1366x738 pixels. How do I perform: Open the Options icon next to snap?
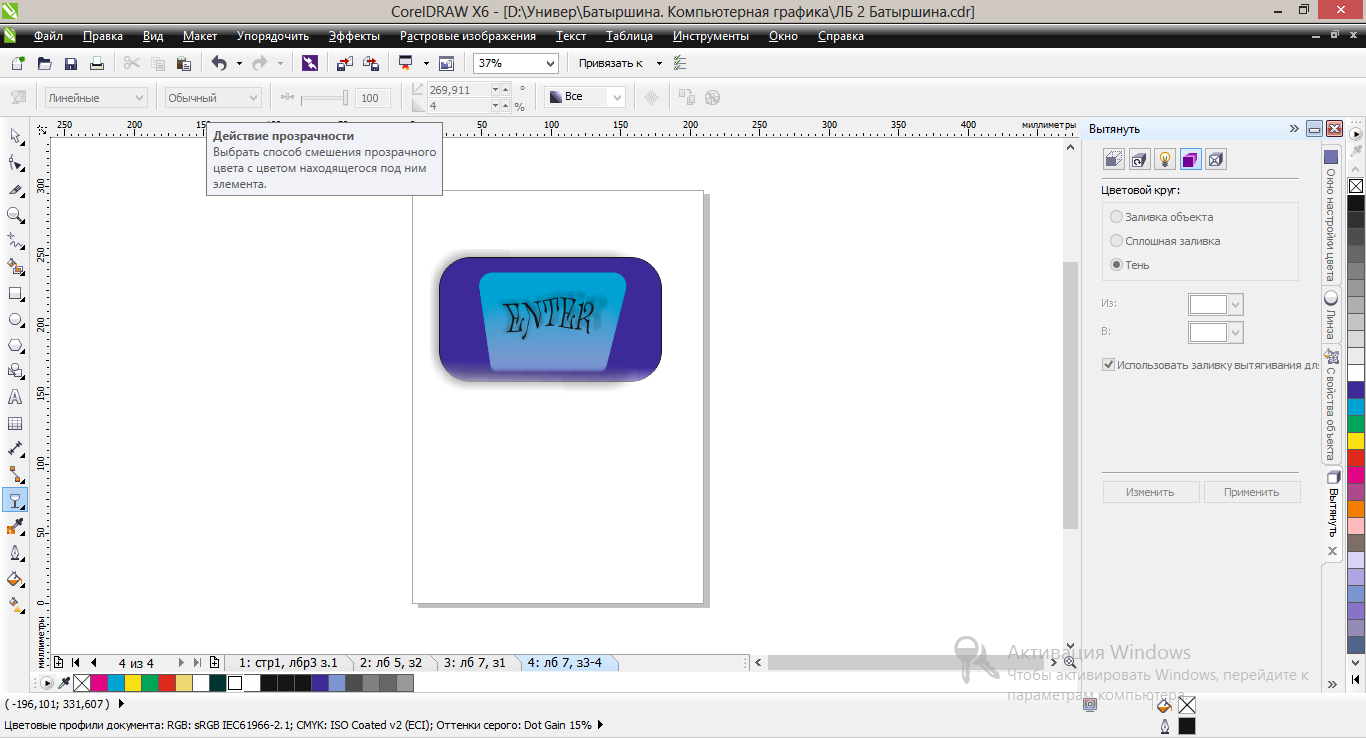pyautogui.click(x=680, y=63)
